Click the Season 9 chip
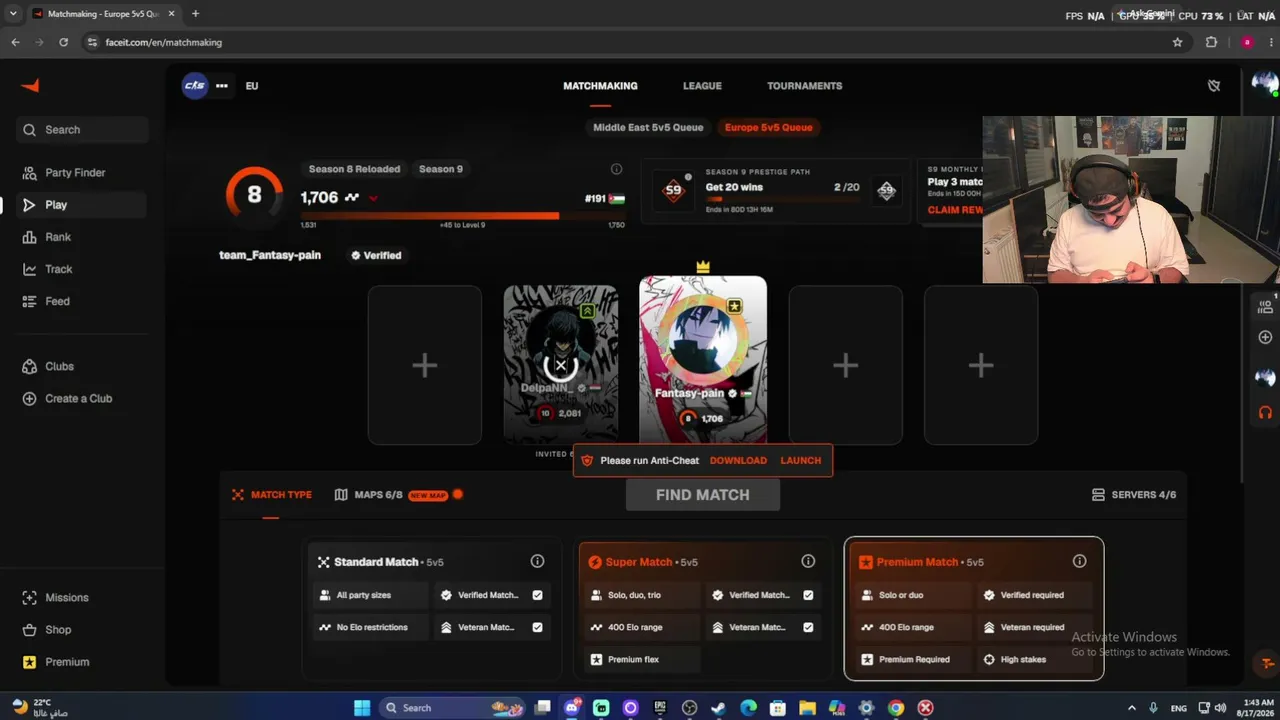This screenshot has width=1280, height=720. coord(441,169)
